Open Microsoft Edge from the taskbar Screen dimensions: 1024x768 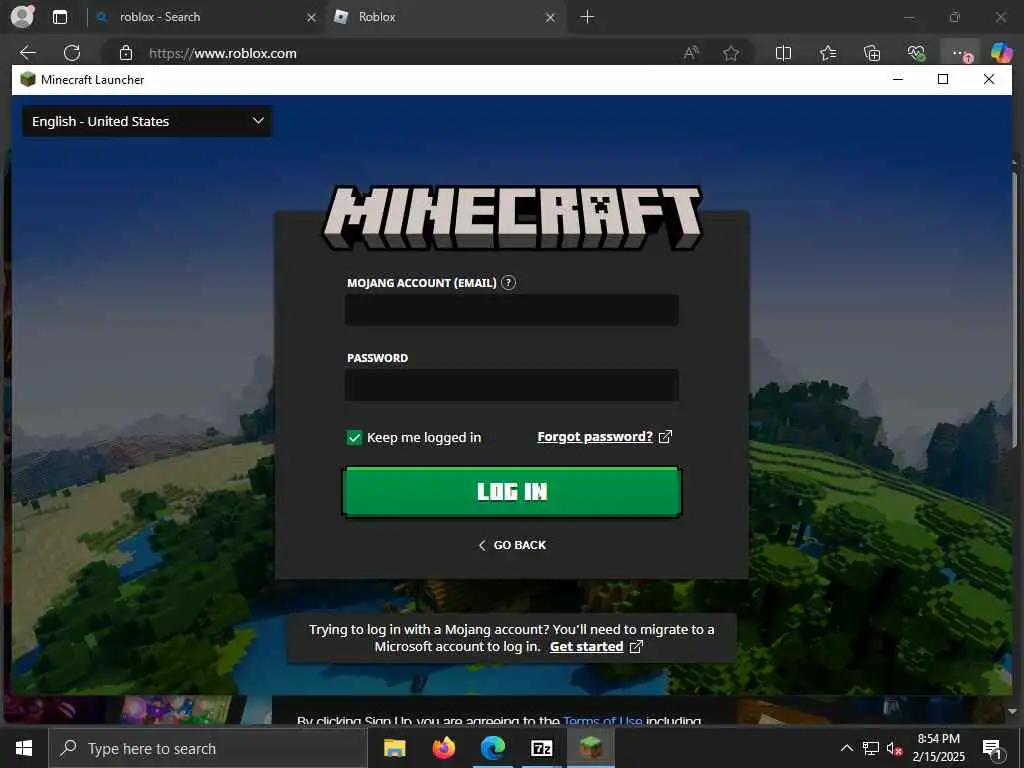coord(493,748)
